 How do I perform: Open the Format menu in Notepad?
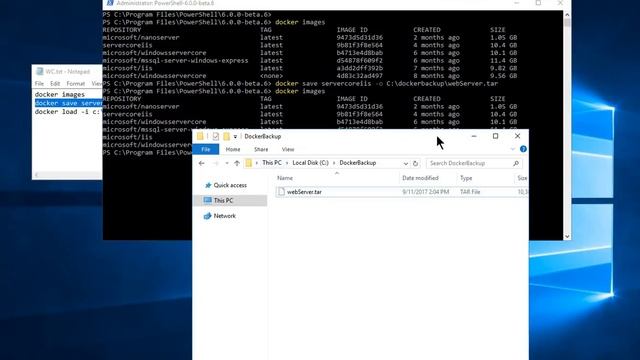pos(76,84)
